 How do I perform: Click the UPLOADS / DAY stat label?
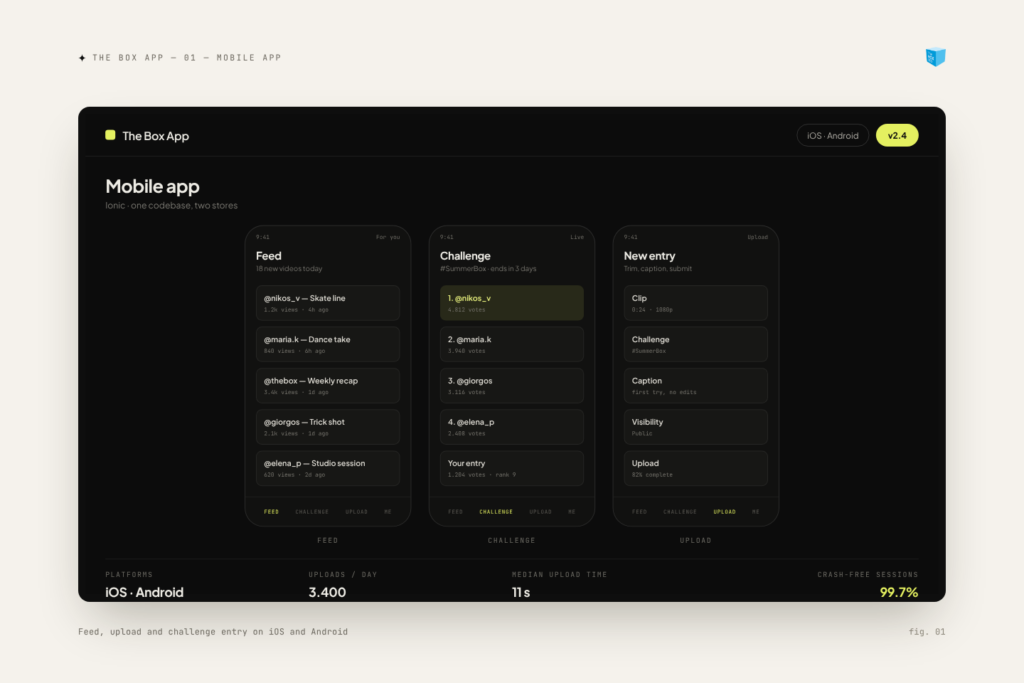(343, 575)
